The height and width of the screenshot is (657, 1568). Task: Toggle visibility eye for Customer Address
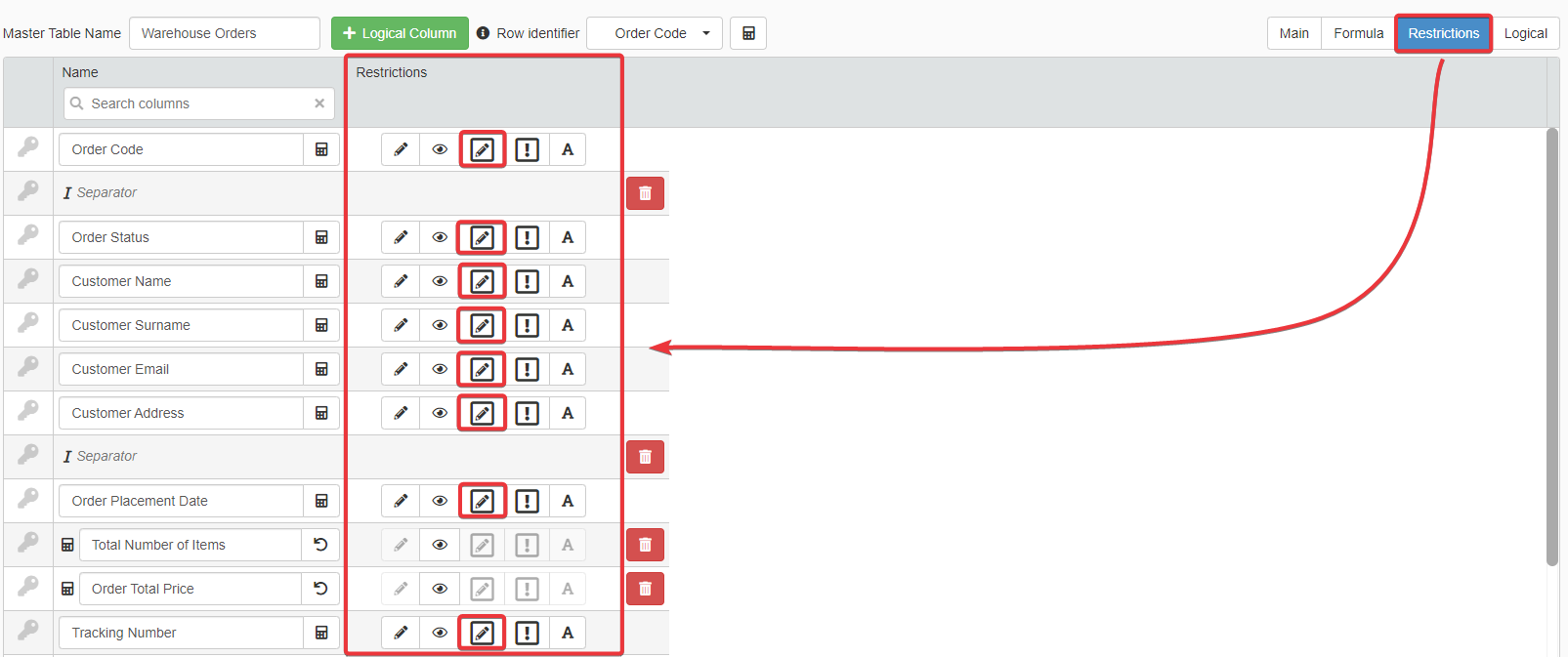(x=440, y=413)
